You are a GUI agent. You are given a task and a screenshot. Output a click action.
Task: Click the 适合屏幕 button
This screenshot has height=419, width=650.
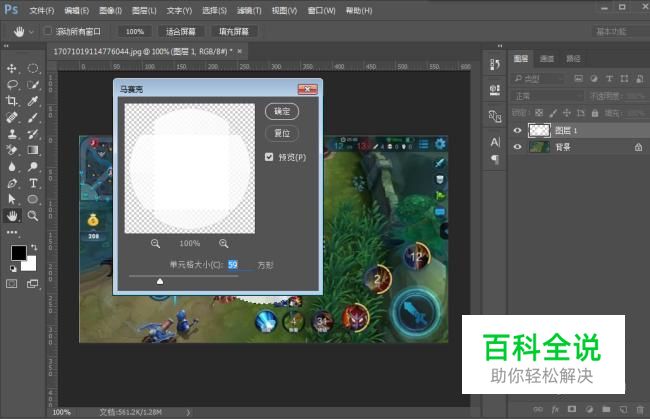click(180, 31)
